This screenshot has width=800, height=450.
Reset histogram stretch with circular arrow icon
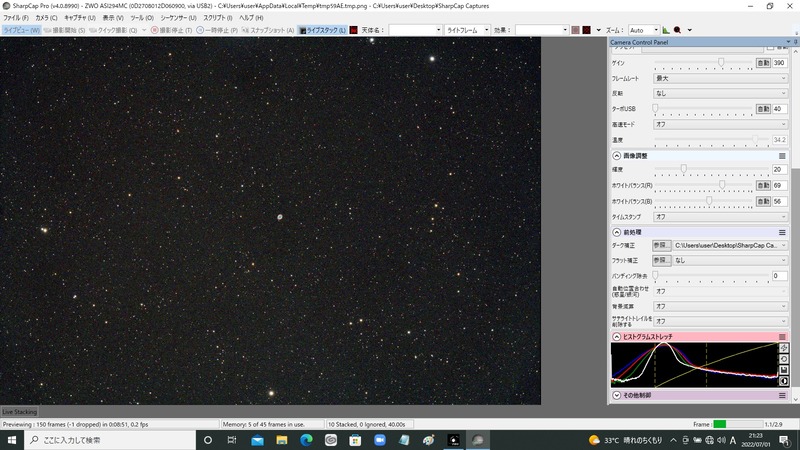coord(784,359)
